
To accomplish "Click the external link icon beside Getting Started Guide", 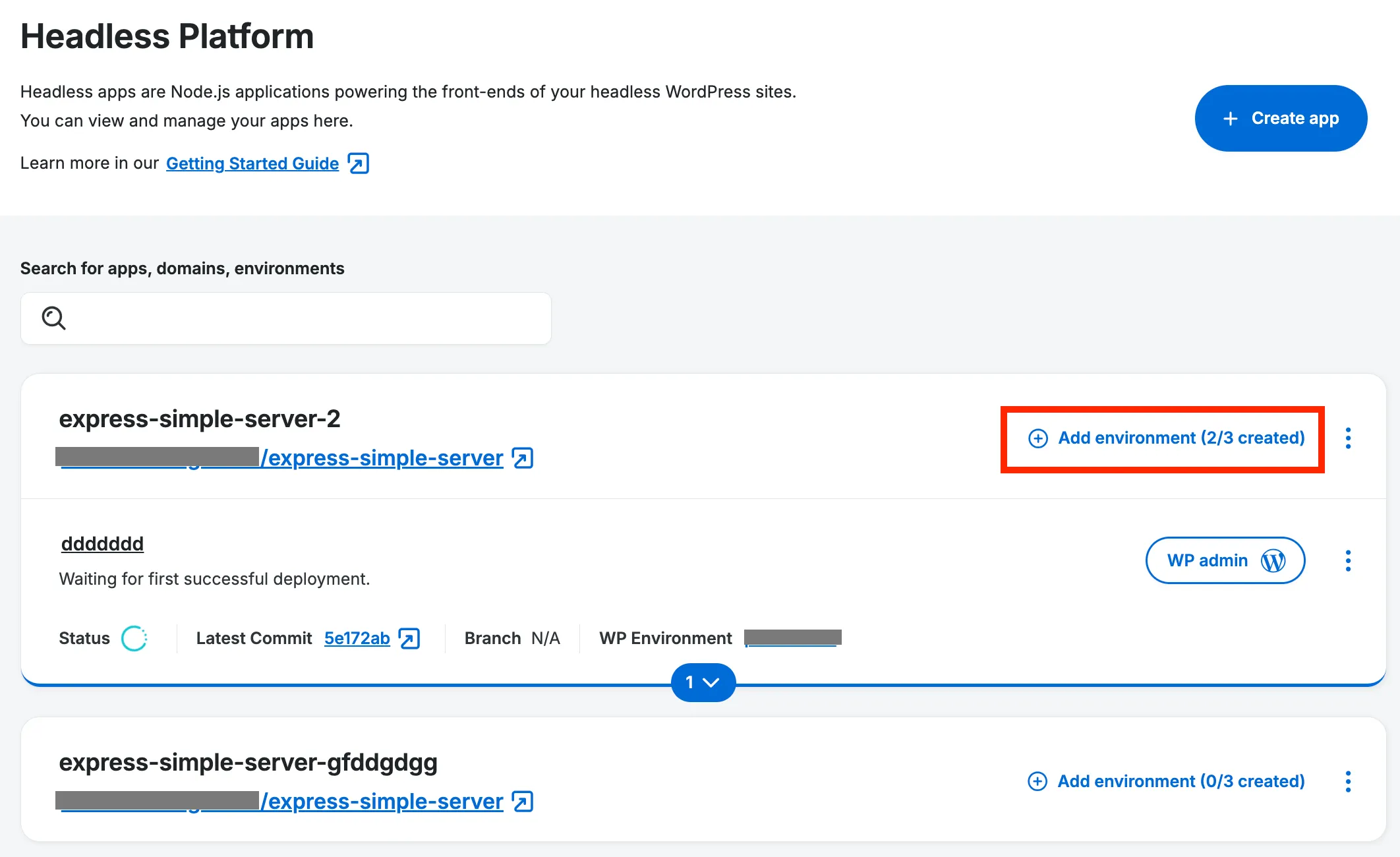I will (358, 163).
